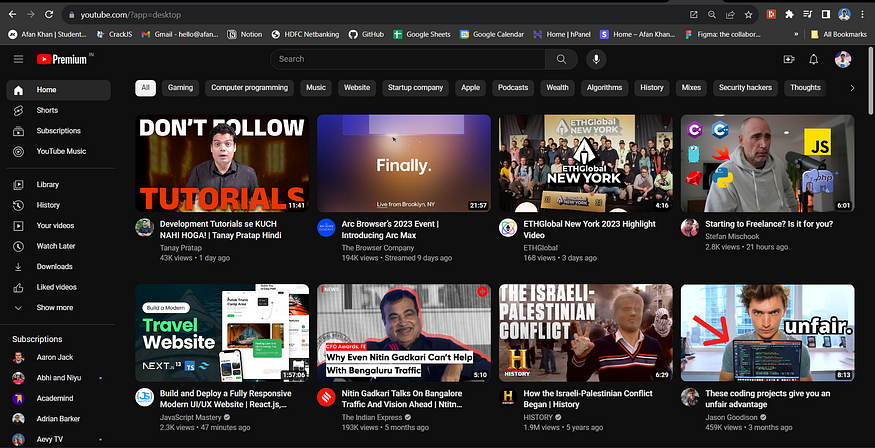Select the Website filter chip
The width and height of the screenshot is (875, 448).
pyautogui.click(x=357, y=88)
